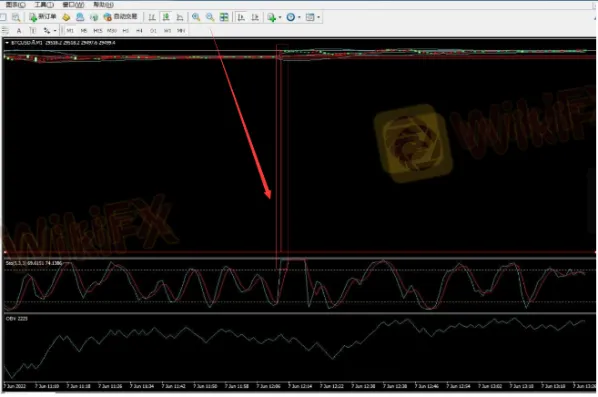Select the M5 timeframe
Viewport: 598px width, 397px height.
click(x=84, y=31)
